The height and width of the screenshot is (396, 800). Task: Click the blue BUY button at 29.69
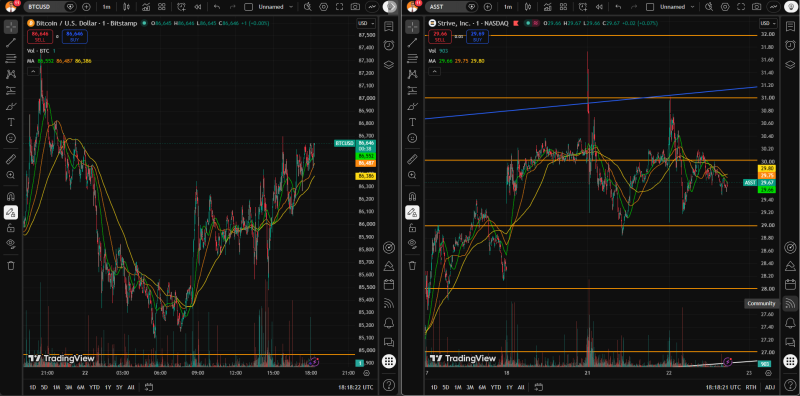point(478,37)
